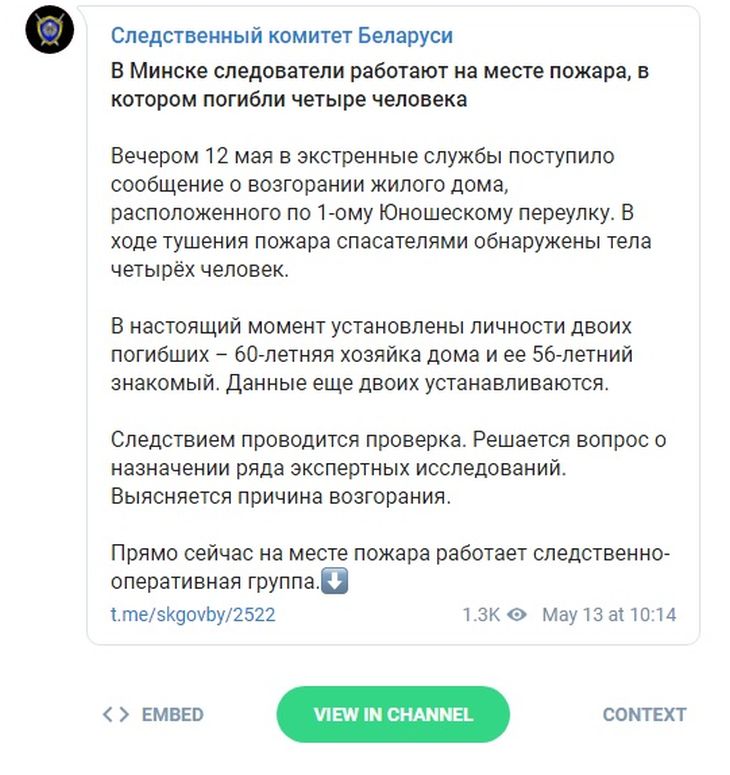Image resolution: width=730 pixels, height=775 pixels.
Task: Open the CONTEXT link
Action: (644, 714)
